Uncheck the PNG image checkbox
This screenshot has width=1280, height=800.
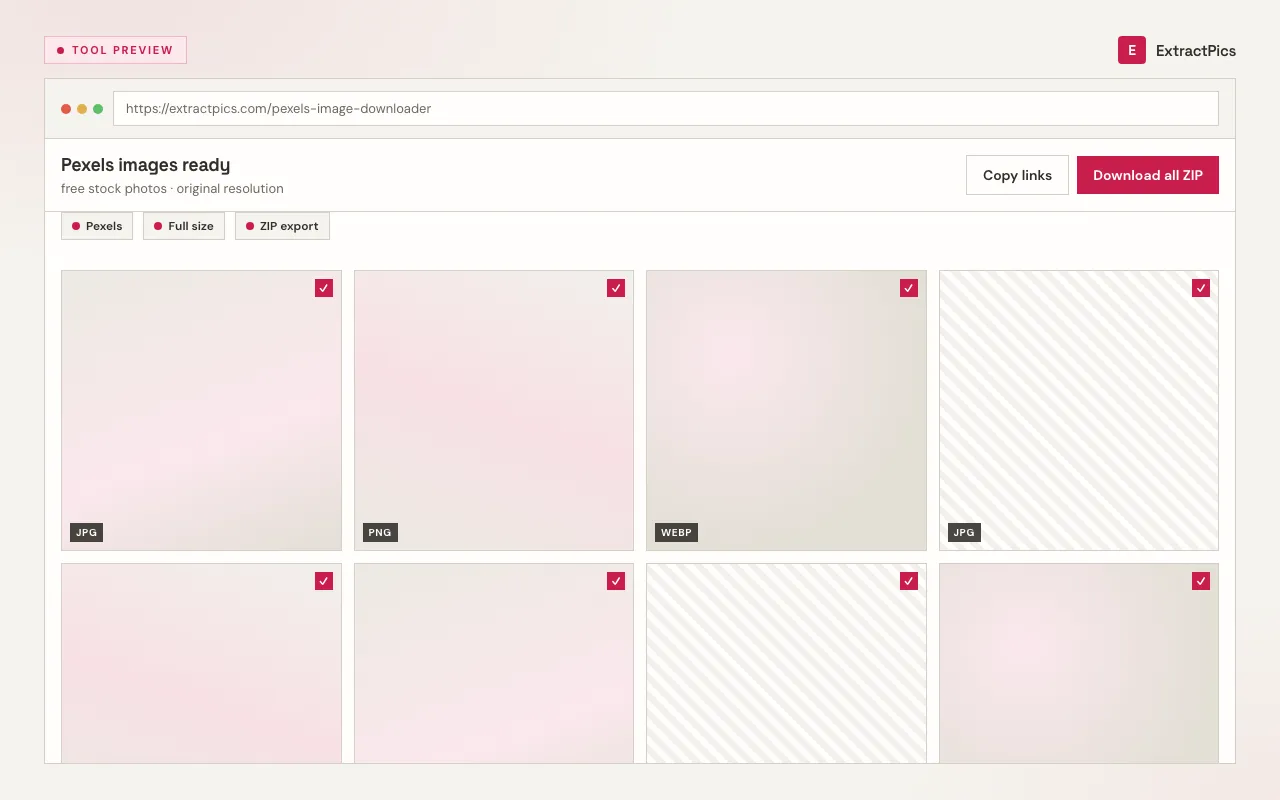pos(616,288)
